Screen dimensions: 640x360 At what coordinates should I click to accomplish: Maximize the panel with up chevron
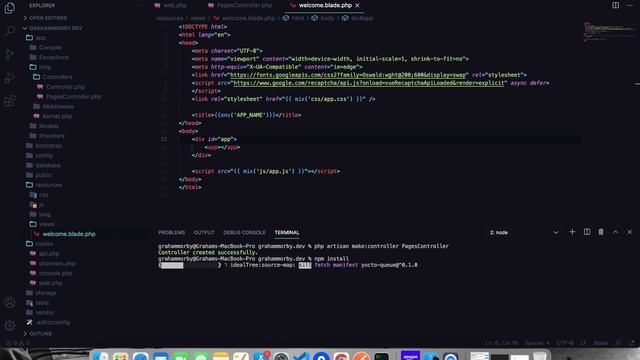pos(616,232)
